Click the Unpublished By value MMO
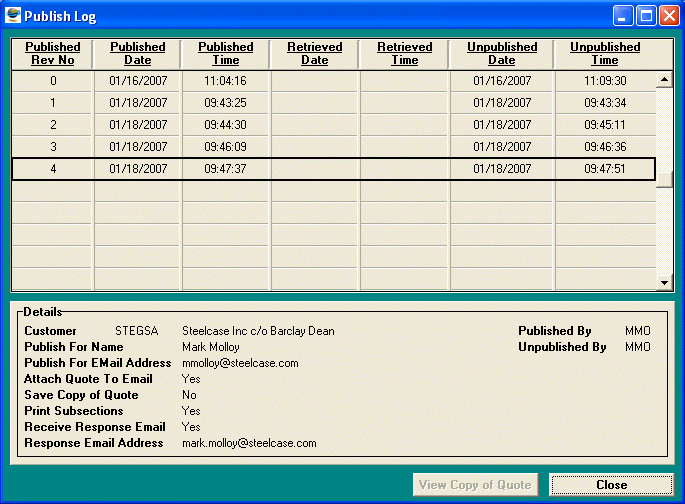The width and height of the screenshot is (685, 504). tap(638, 347)
